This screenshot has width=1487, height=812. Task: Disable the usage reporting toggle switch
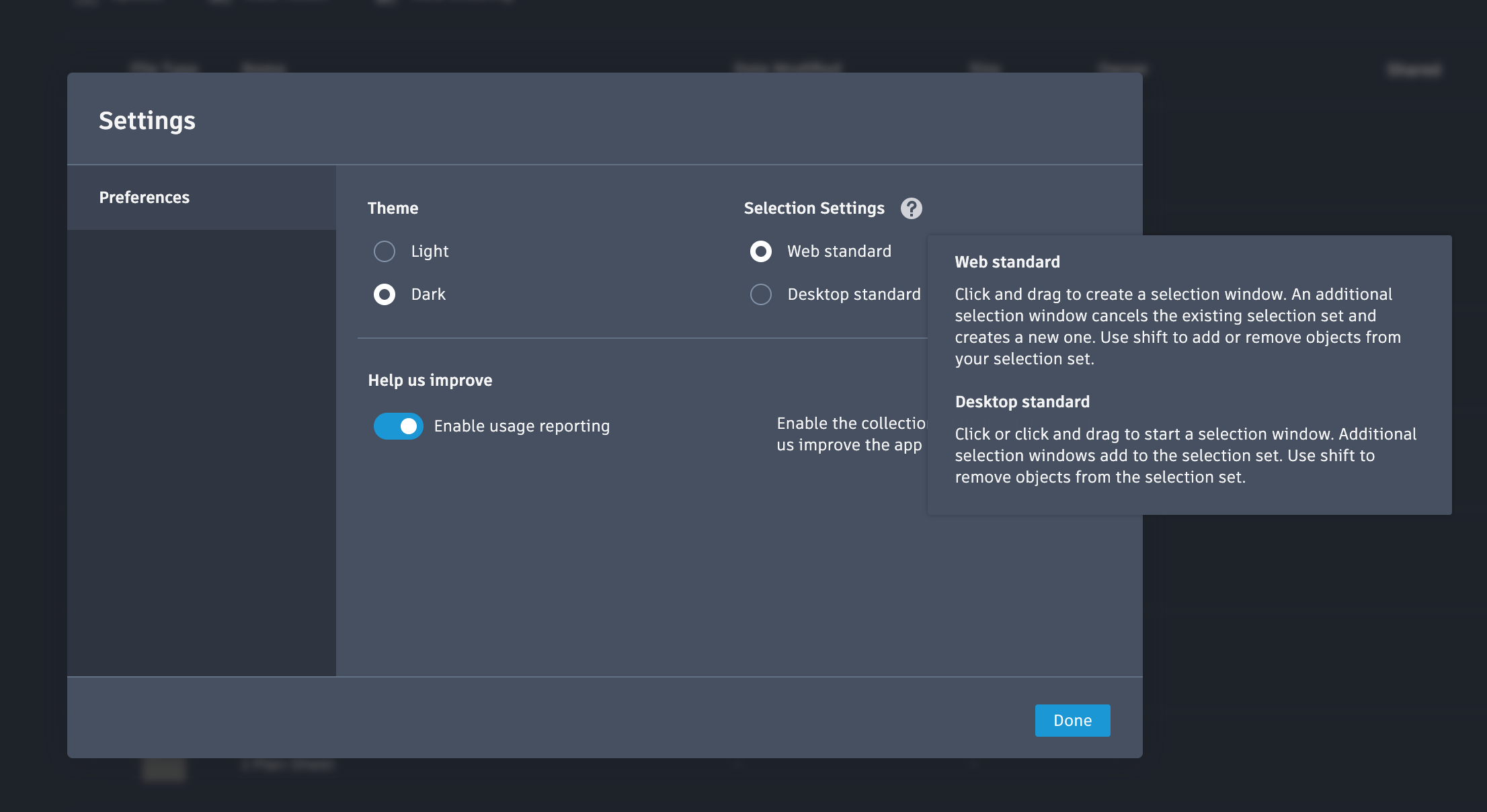click(x=399, y=426)
